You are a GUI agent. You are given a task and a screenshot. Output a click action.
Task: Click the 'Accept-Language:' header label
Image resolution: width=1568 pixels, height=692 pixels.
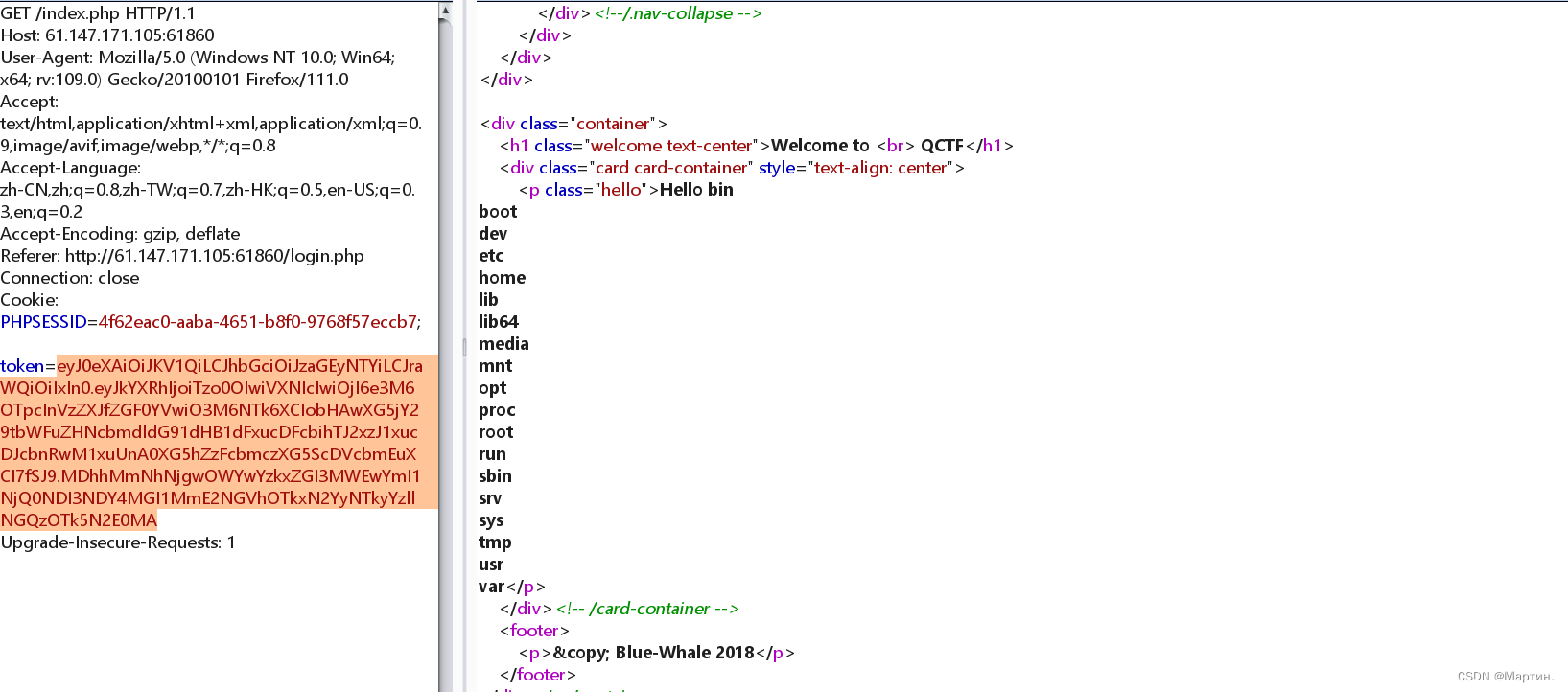[71, 168]
